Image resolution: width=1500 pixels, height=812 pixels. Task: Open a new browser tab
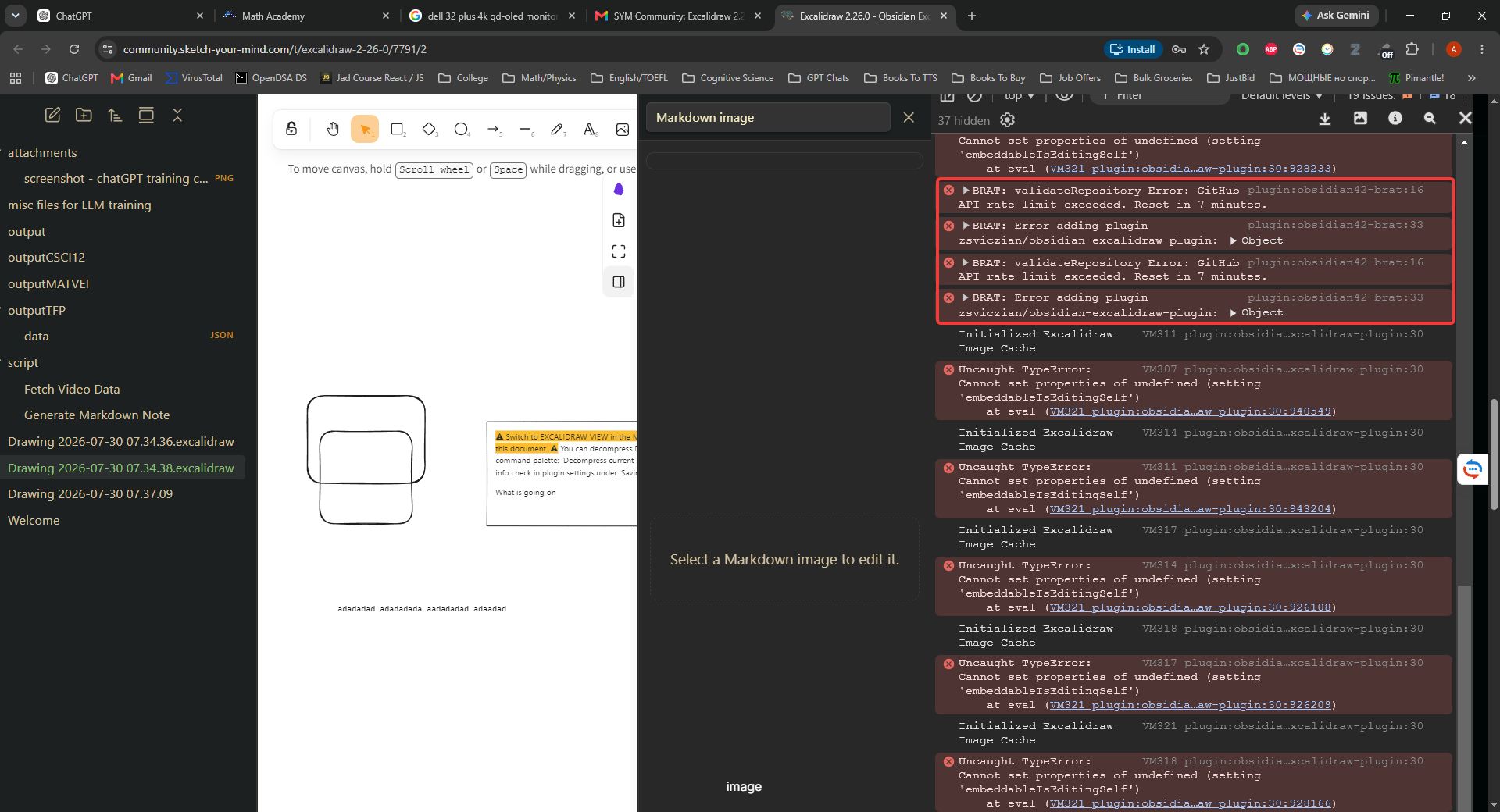click(972, 16)
